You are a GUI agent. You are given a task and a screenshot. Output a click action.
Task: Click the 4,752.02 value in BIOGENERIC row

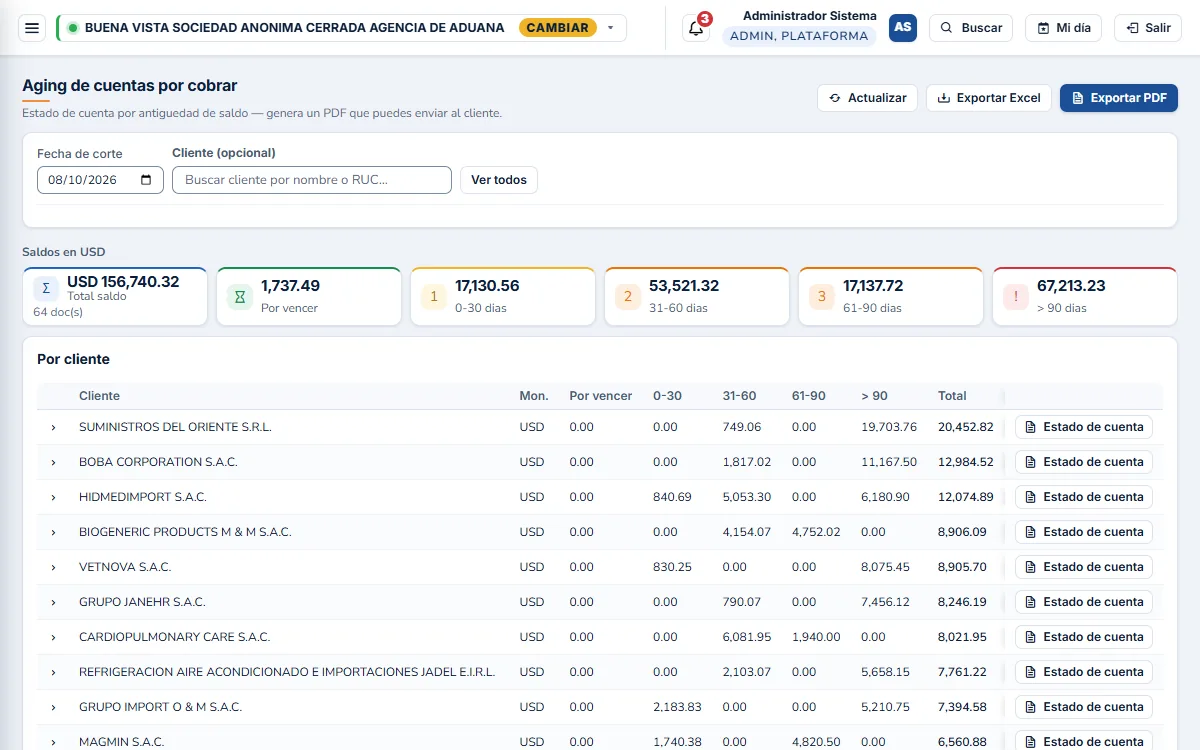point(816,532)
